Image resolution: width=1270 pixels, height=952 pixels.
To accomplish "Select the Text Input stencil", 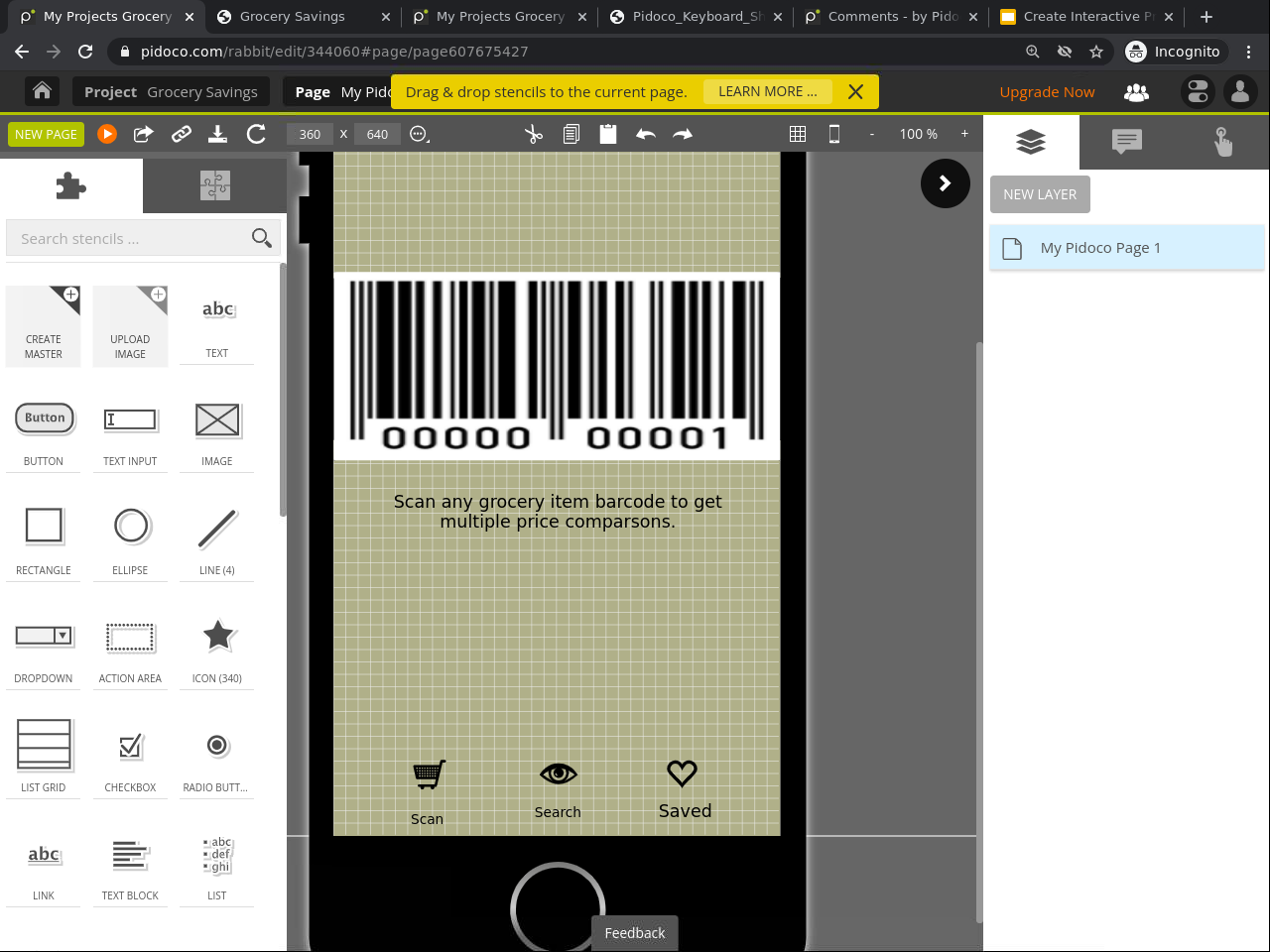I will pyautogui.click(x=130, y=434).
